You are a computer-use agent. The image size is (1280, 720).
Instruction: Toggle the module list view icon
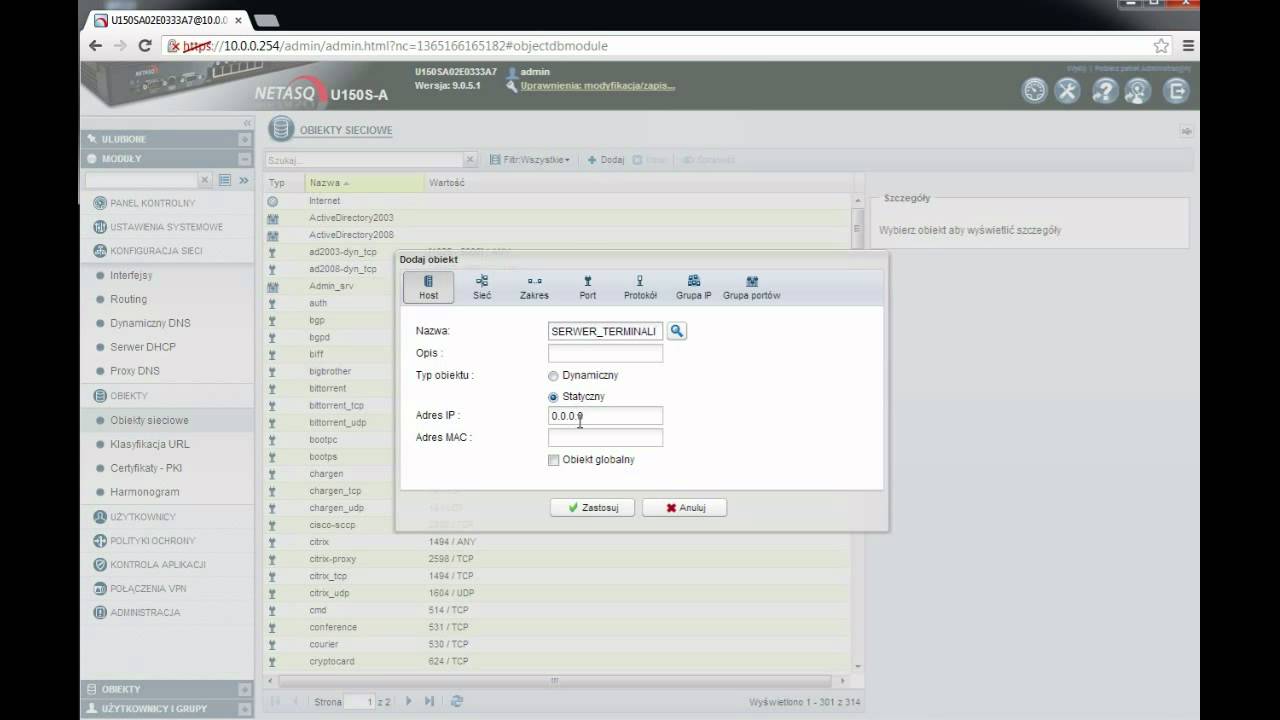[225, 180]
